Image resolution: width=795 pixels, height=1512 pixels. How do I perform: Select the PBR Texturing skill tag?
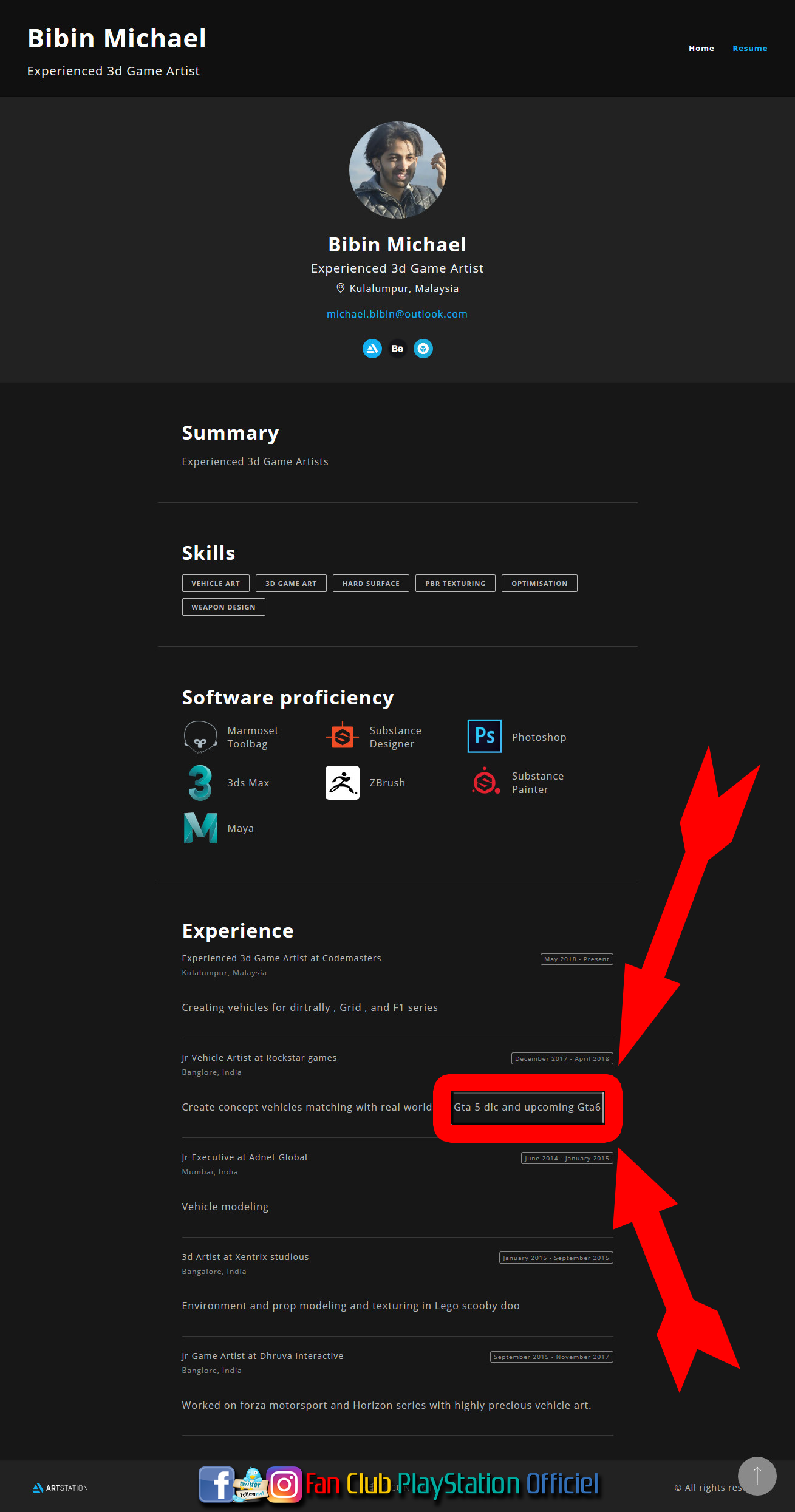(x=456, y=583)
